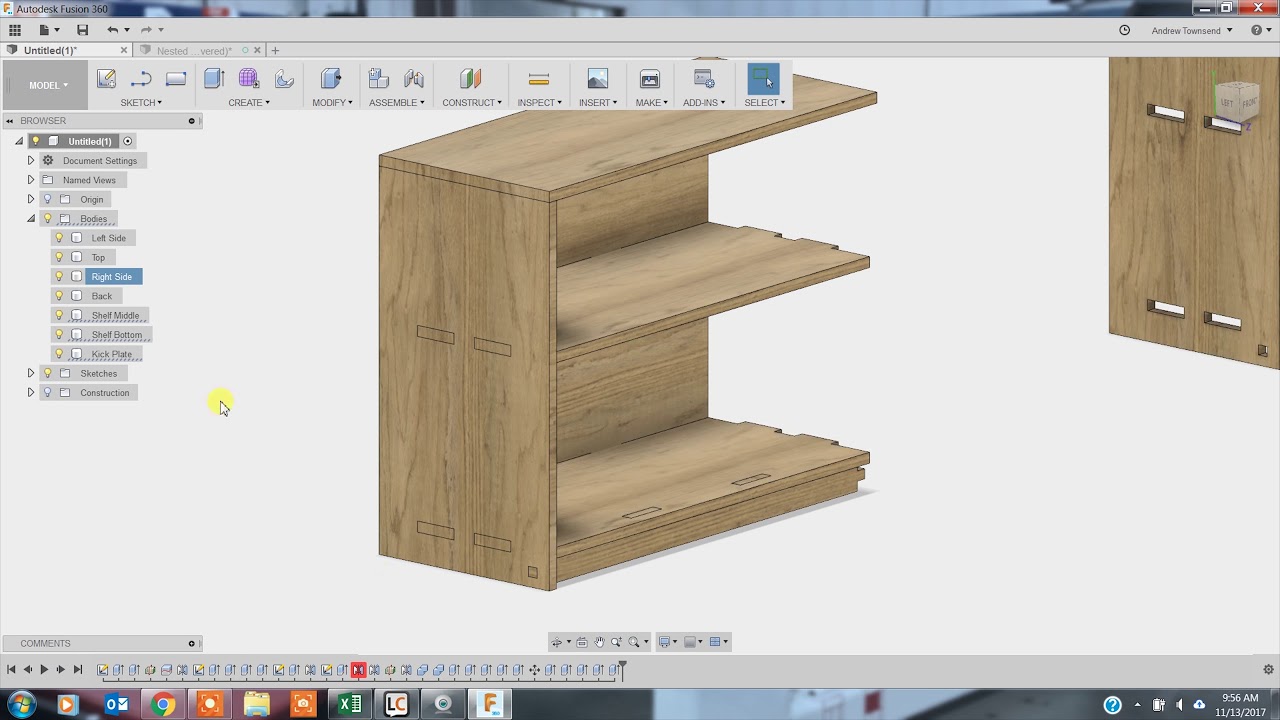Click the Look At icon in navigation bar
Image resolution: width=1280 pixels, height=720 pixels.
pos(582,642)
